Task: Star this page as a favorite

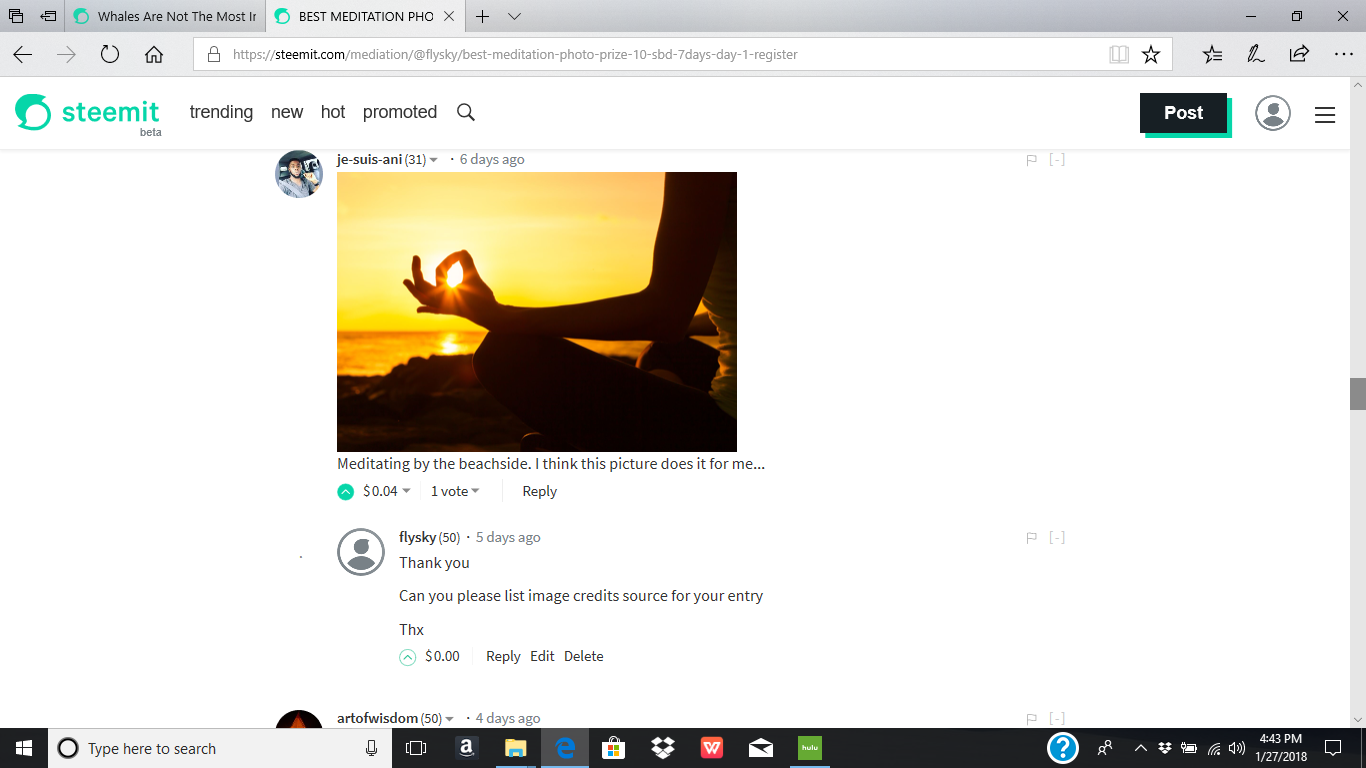Action: pos(1151,54)
